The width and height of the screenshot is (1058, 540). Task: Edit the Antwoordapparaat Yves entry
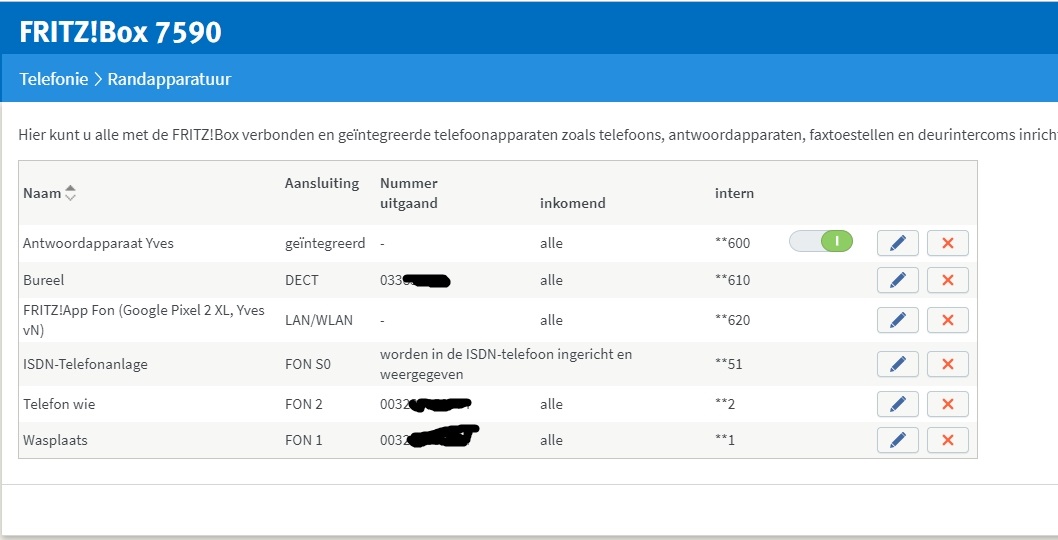click(898, 243)
